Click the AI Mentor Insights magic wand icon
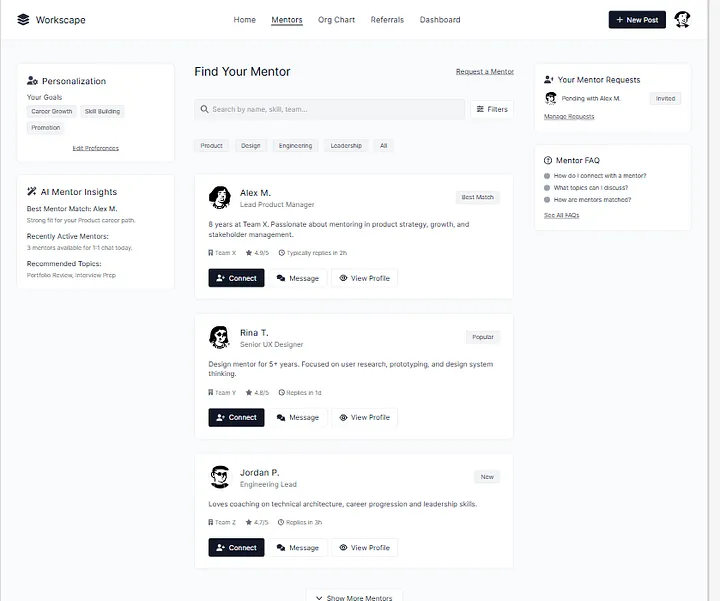The image size is (720, 601). click(31, 191)
